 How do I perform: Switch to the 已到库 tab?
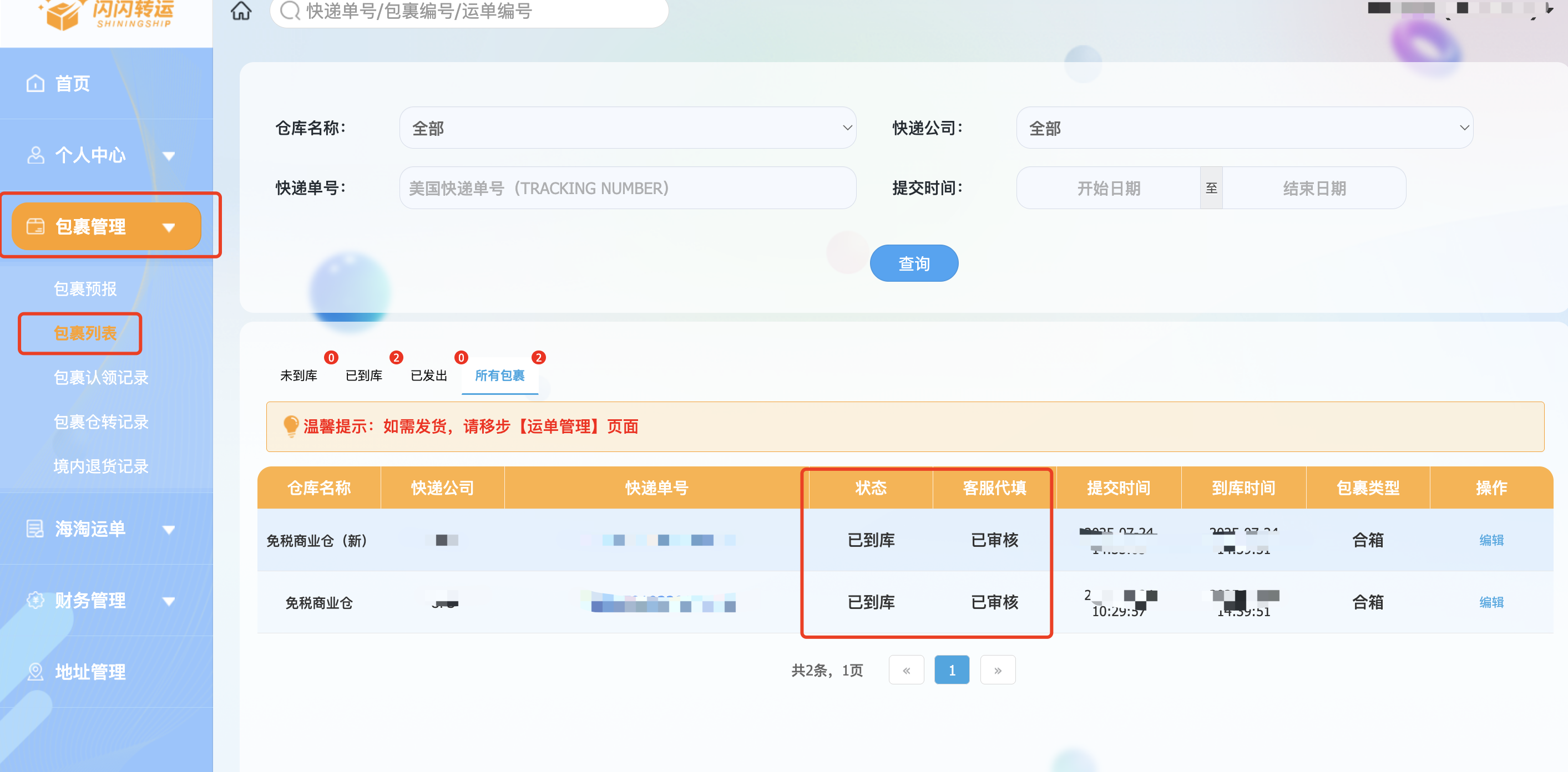click(363, 375)
